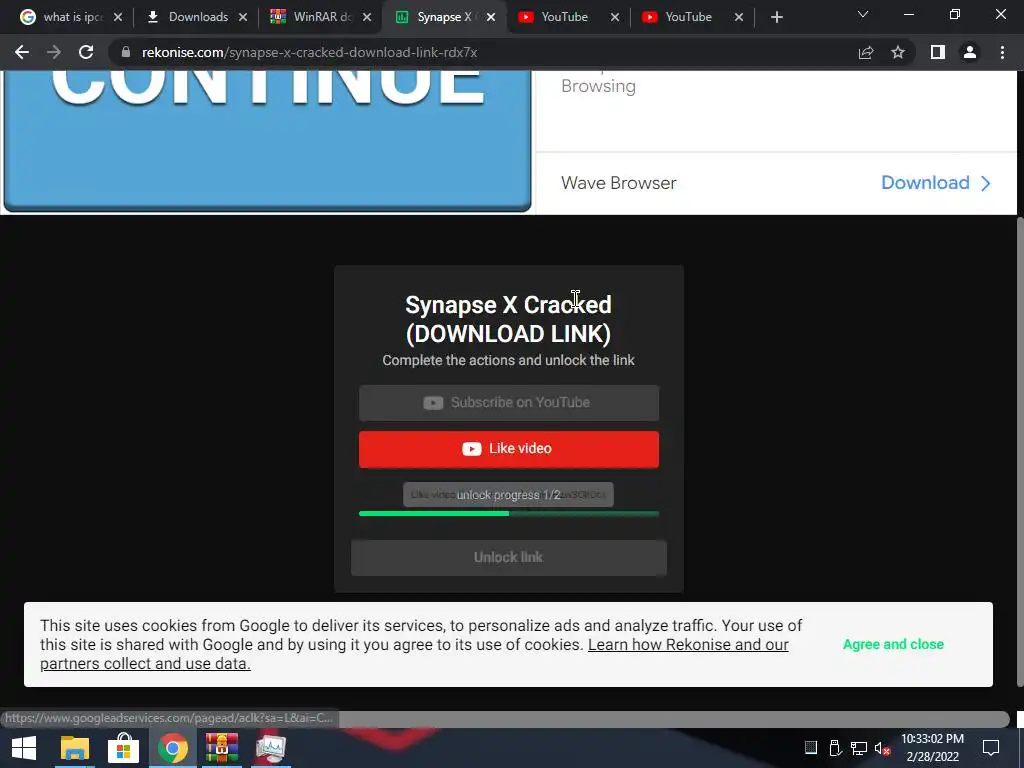Switch to 'what is ipc' Google tab

click(x=61, y=17)
